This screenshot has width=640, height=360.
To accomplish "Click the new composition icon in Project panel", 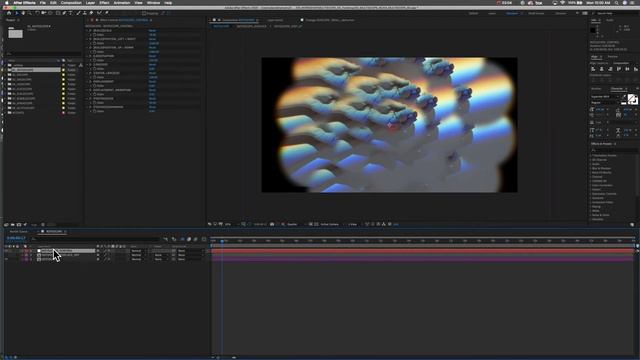I will pos(19,224).
